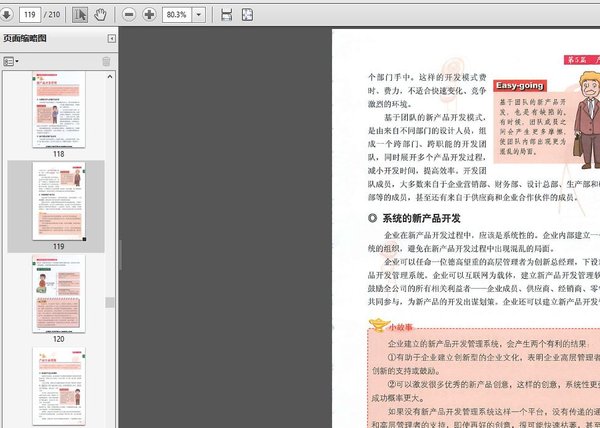Go to next page arrow button
Image resolution: width=600 pixels, height=428 pixels.
[x=5, y=15]
